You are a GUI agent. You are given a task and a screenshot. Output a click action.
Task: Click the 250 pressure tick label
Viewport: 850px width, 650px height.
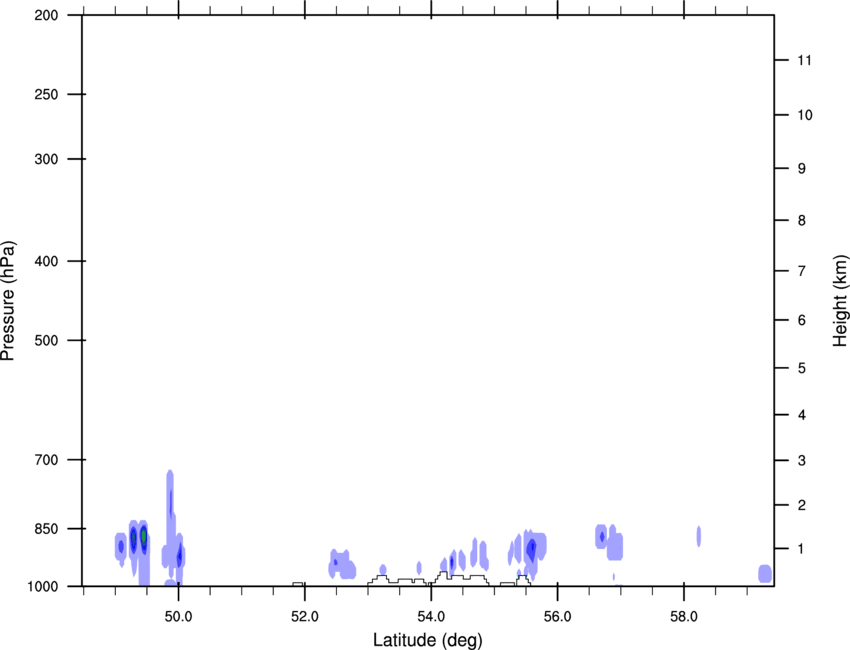[46, 94]
